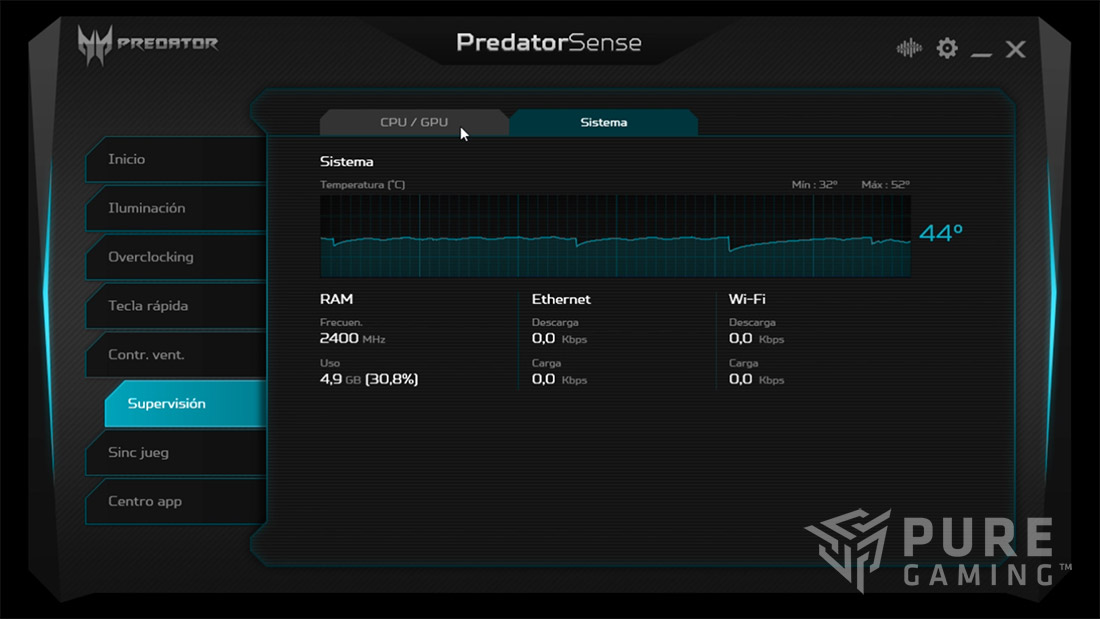Click the 44° current temperature reading

click(x=940, y=233)
